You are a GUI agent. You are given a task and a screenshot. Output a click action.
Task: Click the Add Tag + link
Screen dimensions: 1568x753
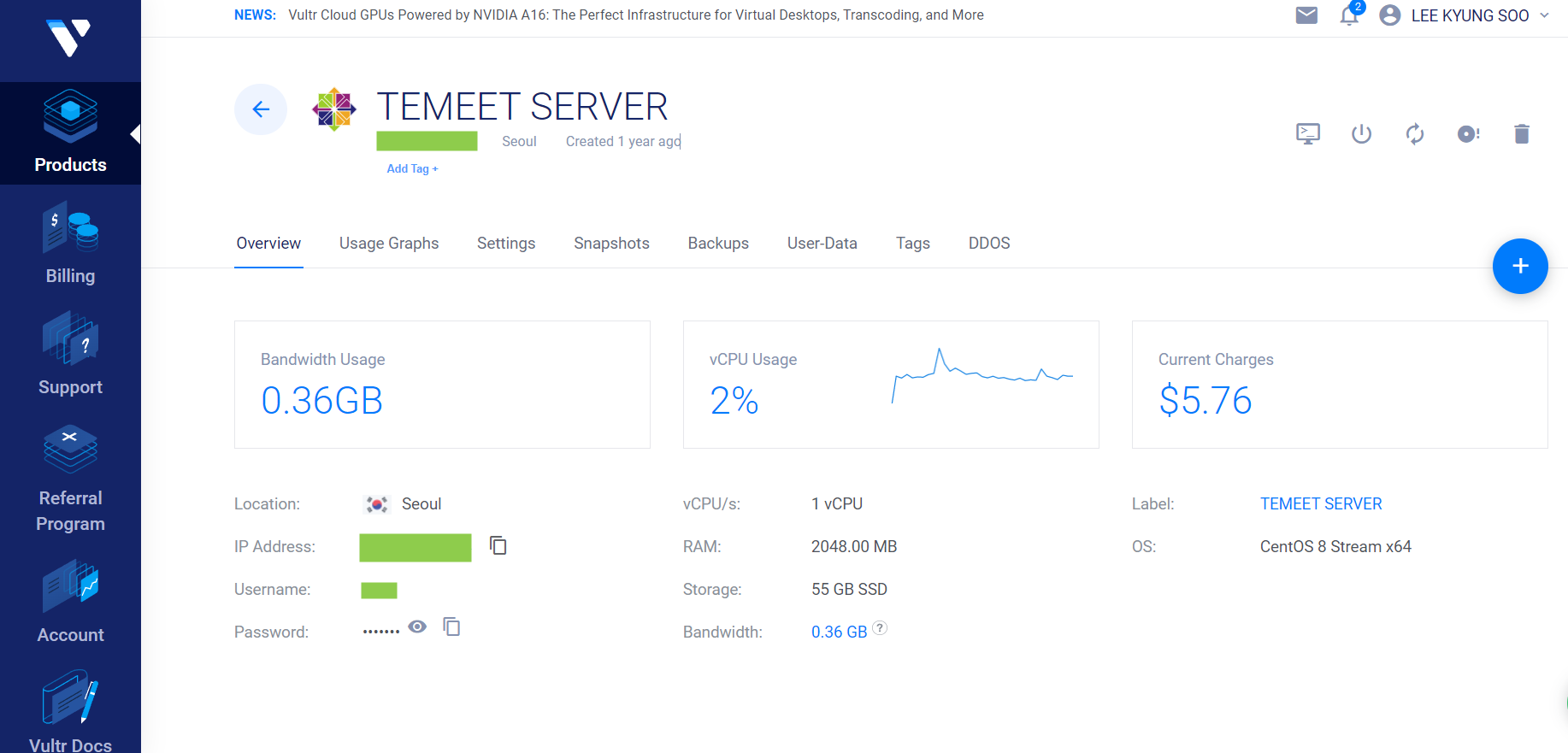(x=412, y=168)
